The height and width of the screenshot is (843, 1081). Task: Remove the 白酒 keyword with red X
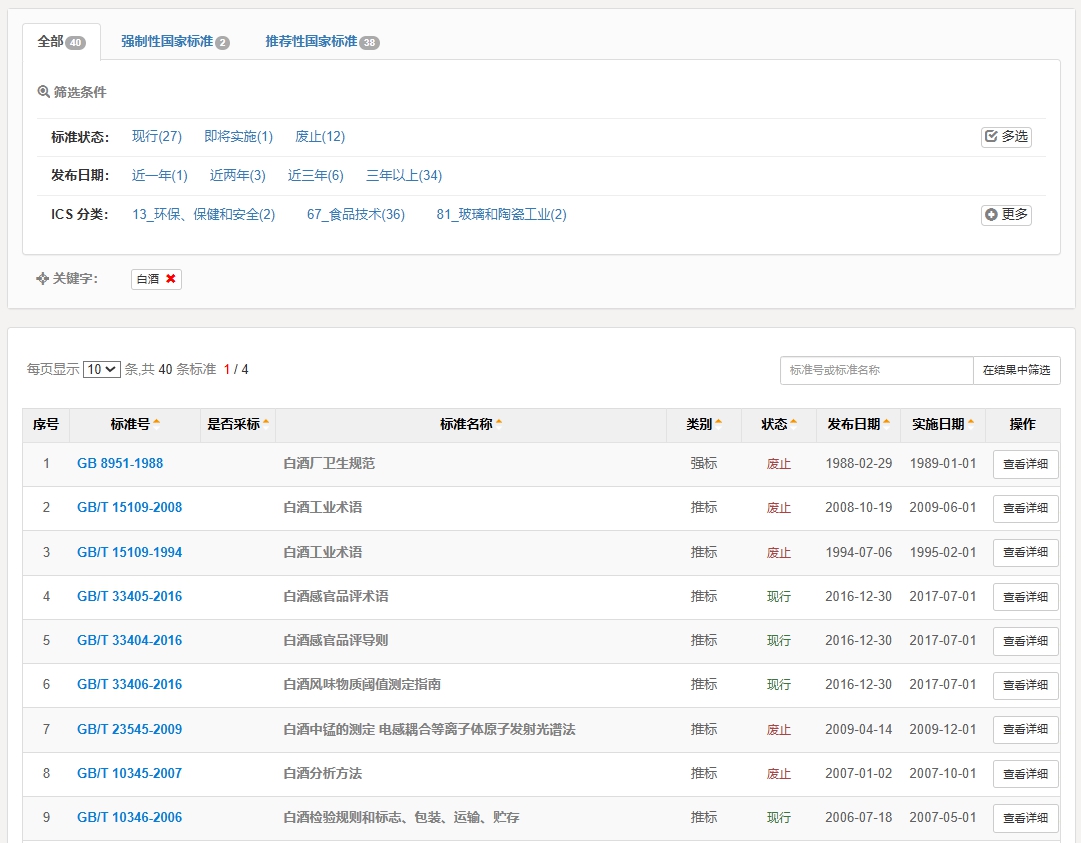click(x=170, y=278)
